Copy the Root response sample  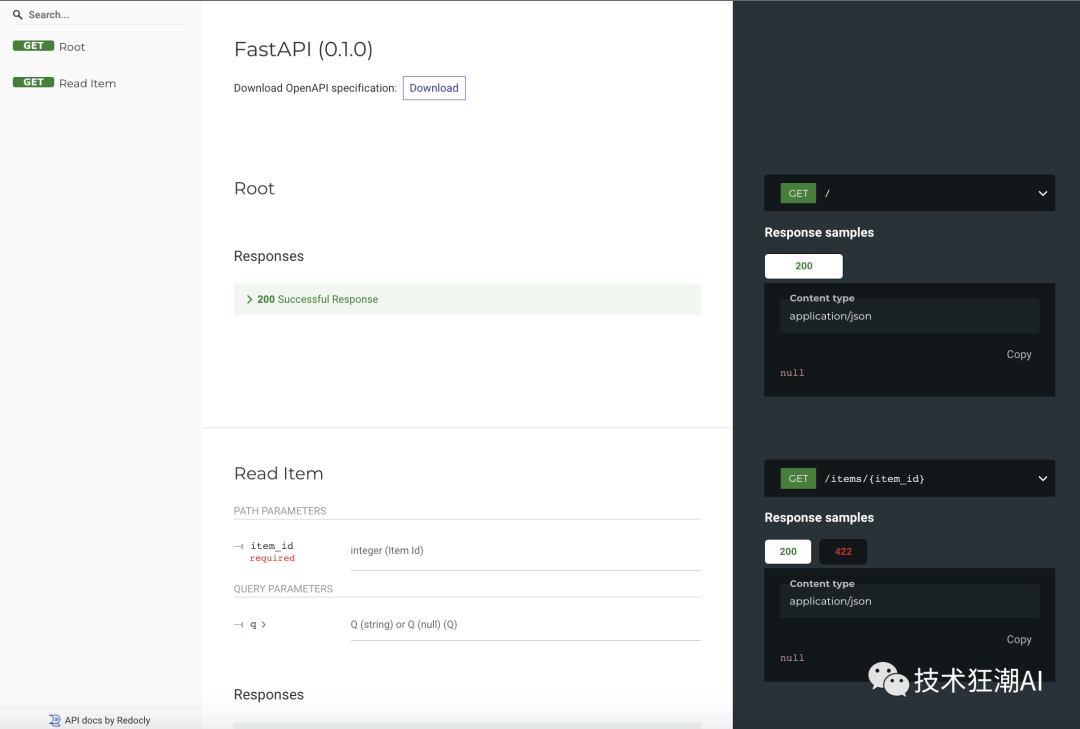point(1019,354)
